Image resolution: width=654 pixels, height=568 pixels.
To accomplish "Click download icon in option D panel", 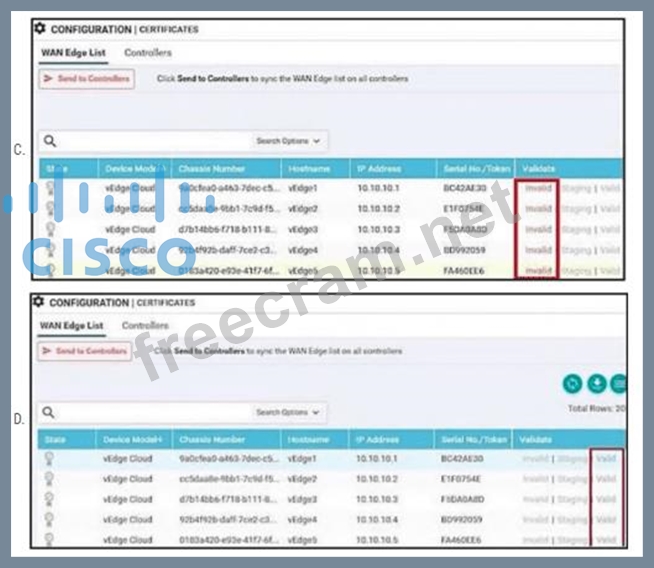I will click(597, 383).
